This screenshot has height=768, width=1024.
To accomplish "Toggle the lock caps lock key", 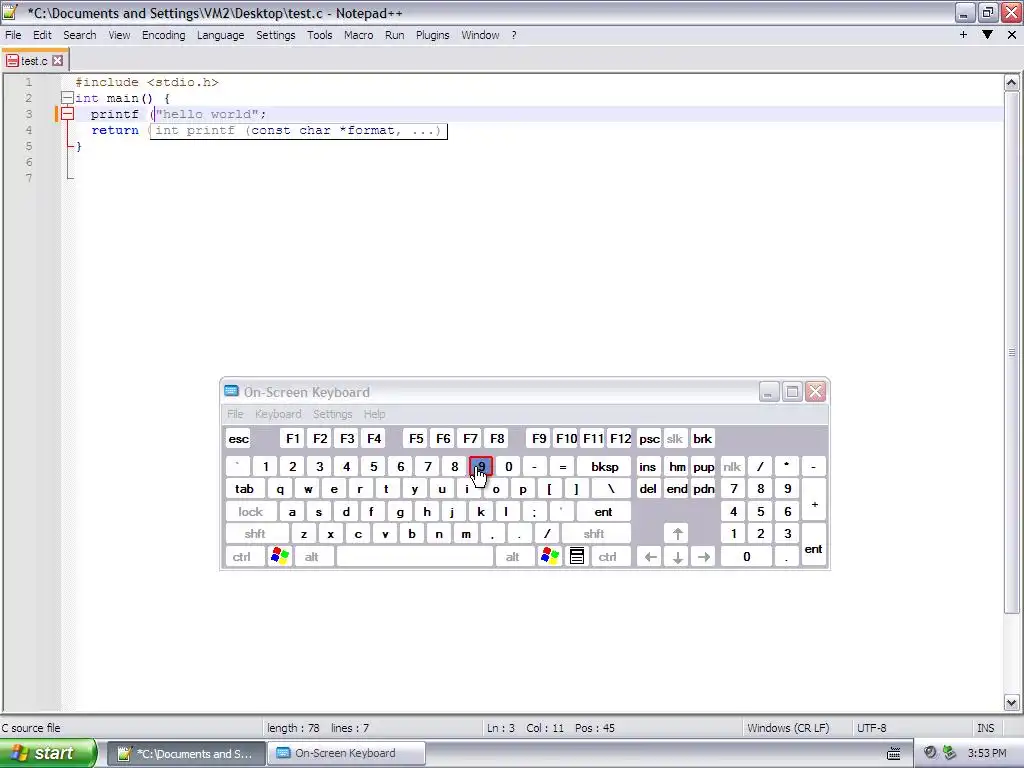I will click(x=251, y=512).
